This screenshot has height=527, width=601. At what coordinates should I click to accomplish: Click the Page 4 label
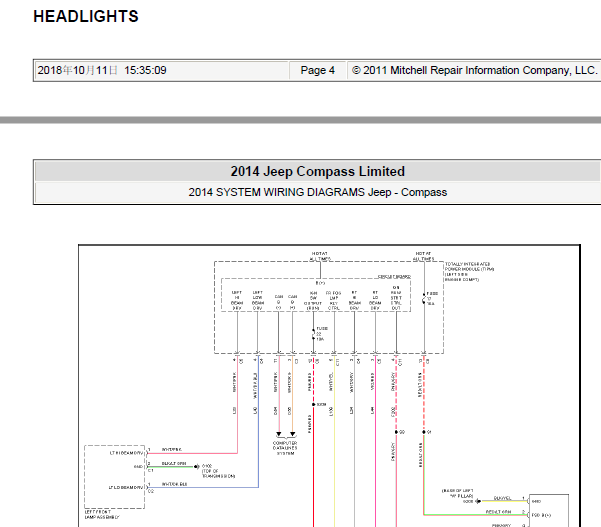coord(317,70)
